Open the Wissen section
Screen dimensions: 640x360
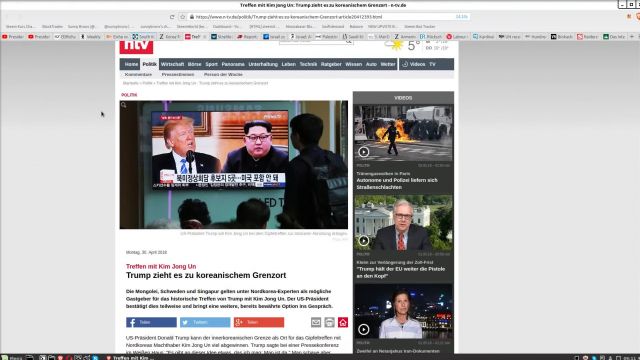pyautogui.click(x=353, y=64)
